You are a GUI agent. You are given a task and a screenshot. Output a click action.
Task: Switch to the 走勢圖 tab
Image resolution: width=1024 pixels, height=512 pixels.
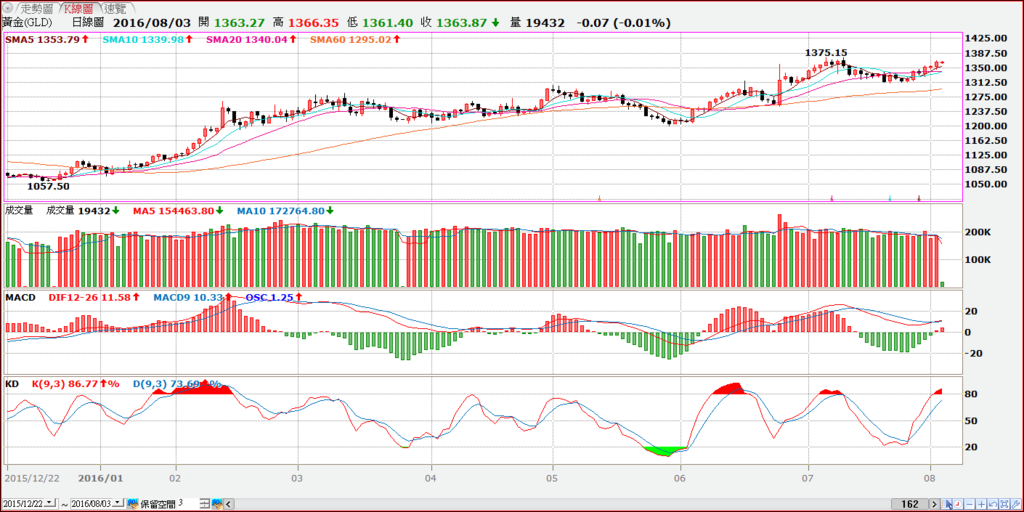pyautogui.click(x=36, y=8)
